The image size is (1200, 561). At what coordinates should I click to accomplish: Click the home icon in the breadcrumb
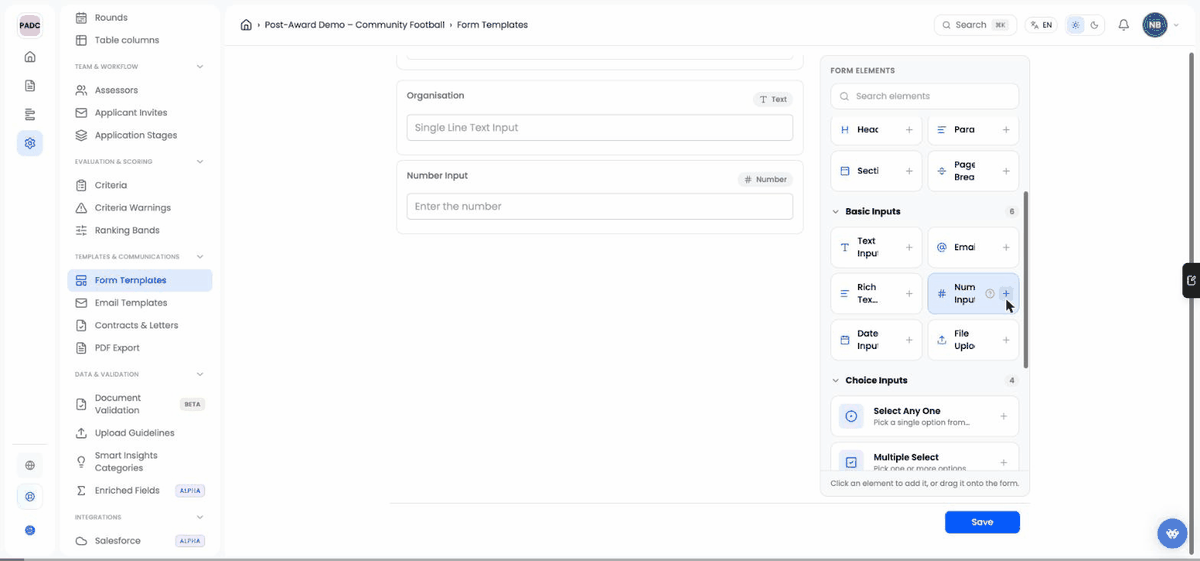point(246,25)
